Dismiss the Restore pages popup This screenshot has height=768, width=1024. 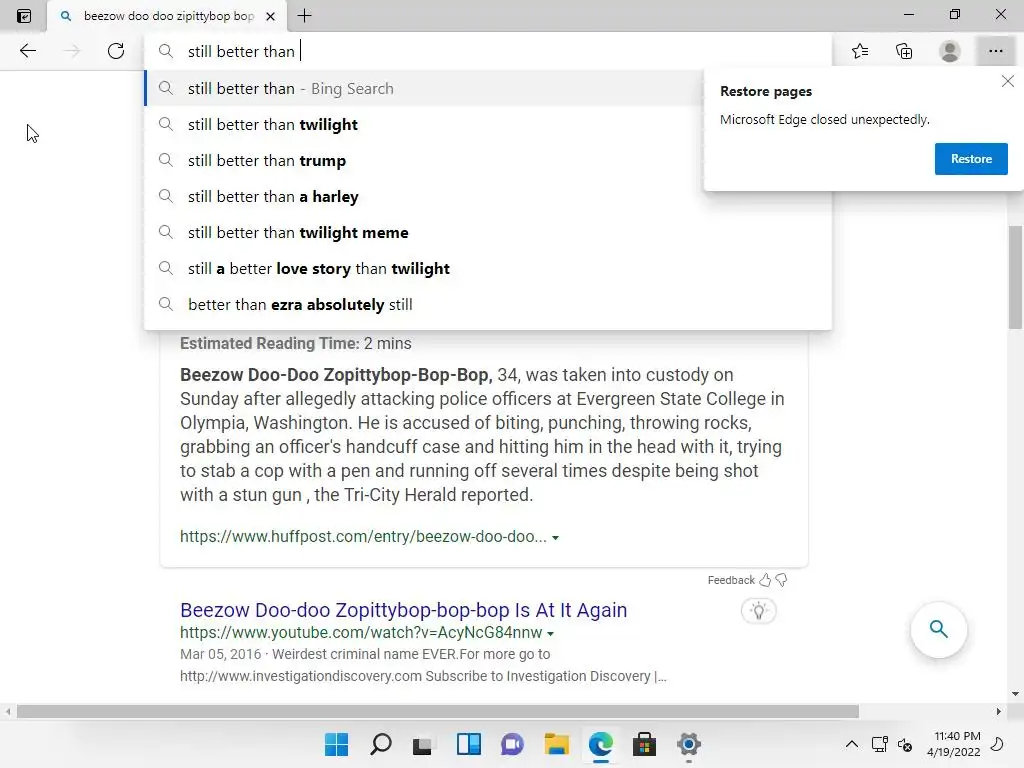tap(1008, 81)
